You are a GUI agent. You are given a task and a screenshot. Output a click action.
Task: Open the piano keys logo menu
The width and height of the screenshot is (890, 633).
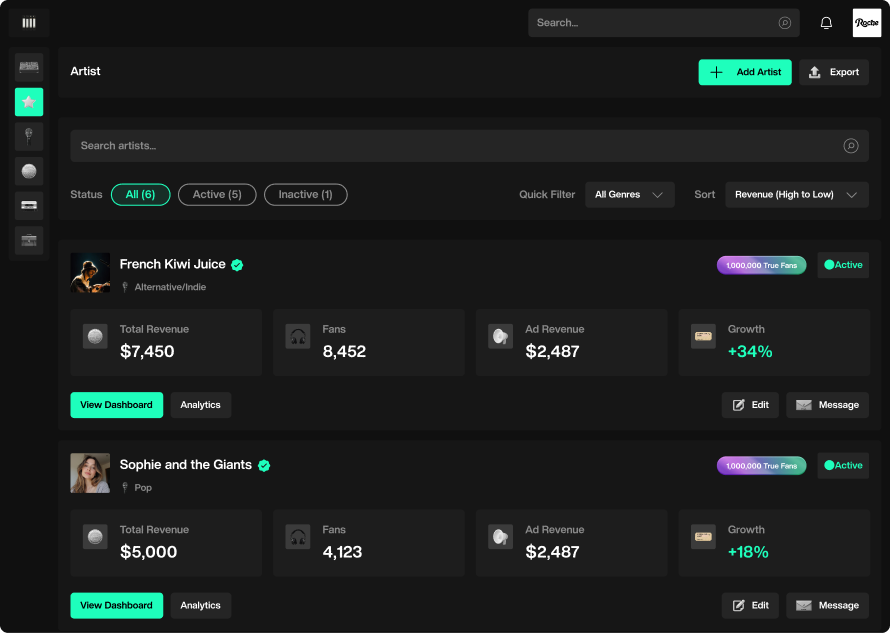point(29,23)
